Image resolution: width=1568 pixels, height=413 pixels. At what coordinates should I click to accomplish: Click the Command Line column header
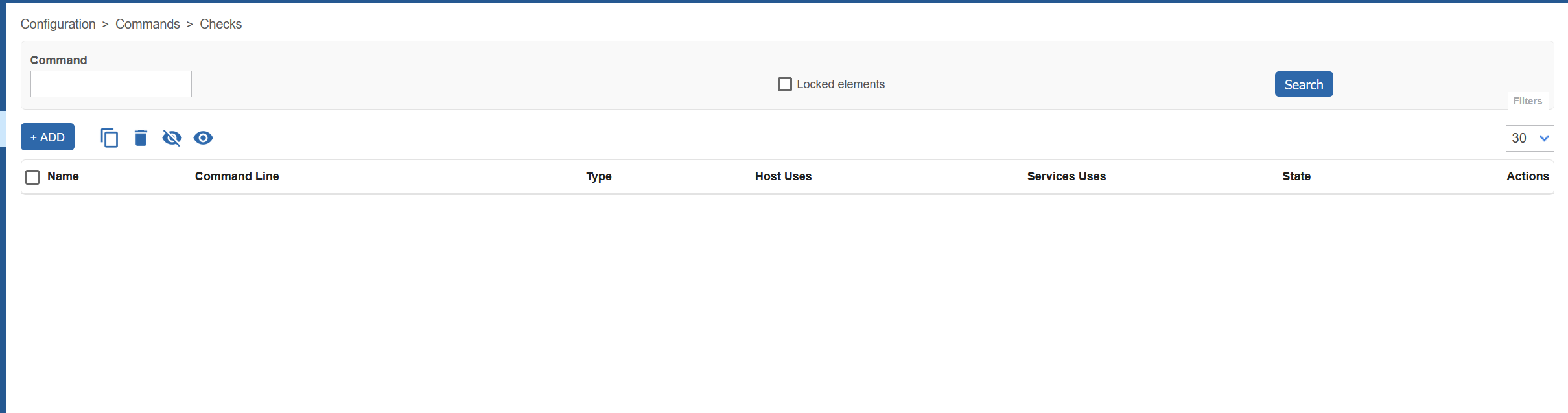(237, 176)
